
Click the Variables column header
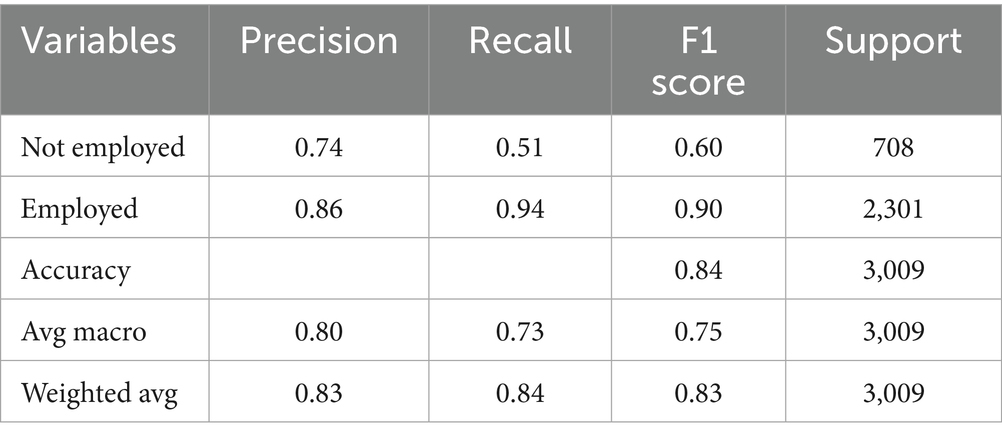coord(99,42)
